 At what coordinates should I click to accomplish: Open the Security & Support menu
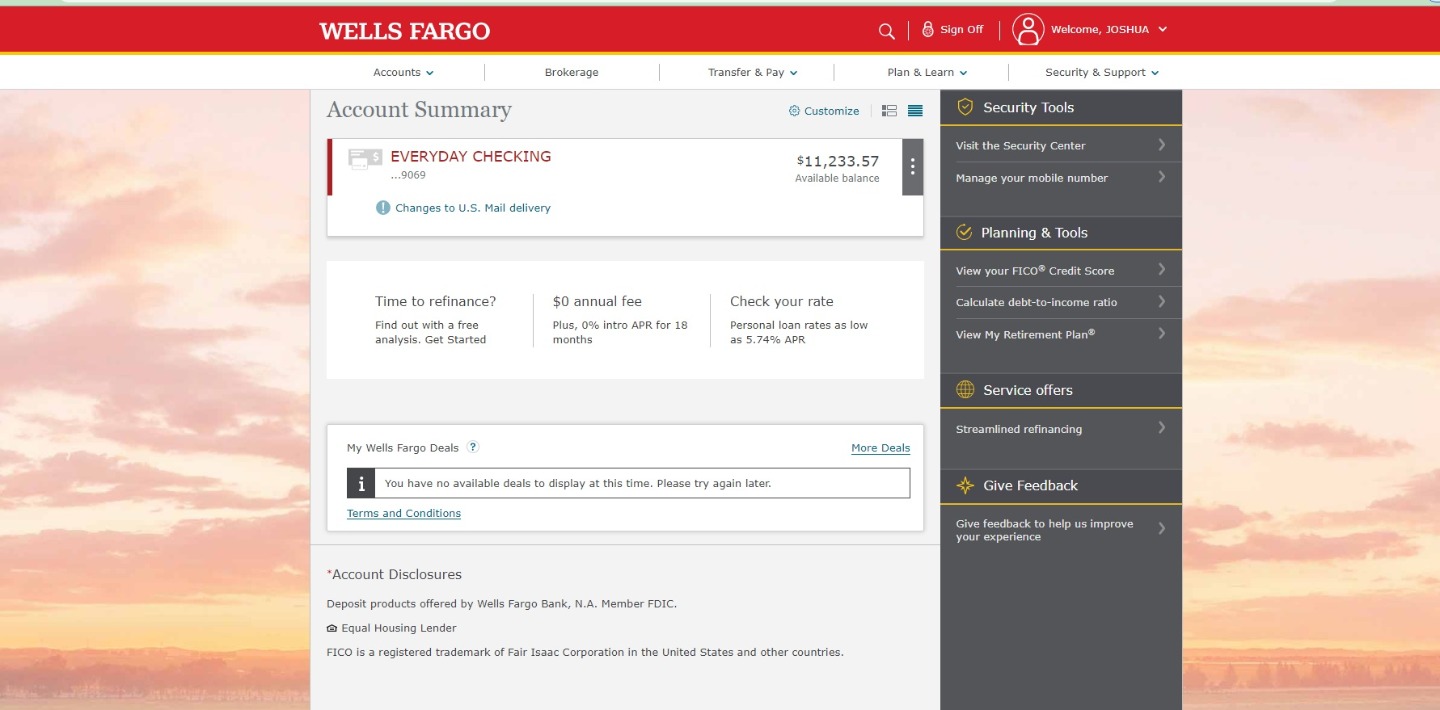[1101, 72]
